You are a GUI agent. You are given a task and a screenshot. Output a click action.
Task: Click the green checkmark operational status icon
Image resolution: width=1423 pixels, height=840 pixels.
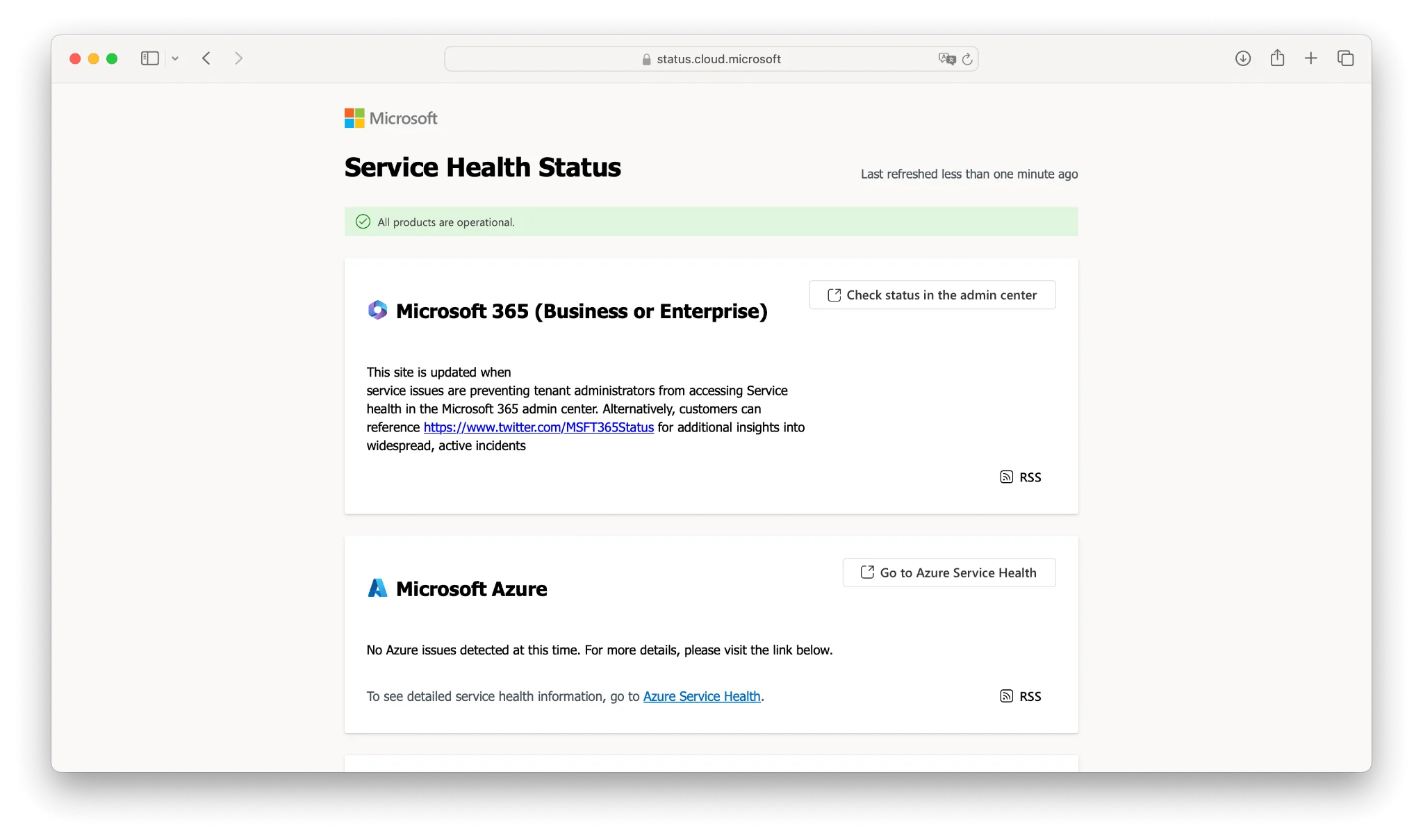363,222
